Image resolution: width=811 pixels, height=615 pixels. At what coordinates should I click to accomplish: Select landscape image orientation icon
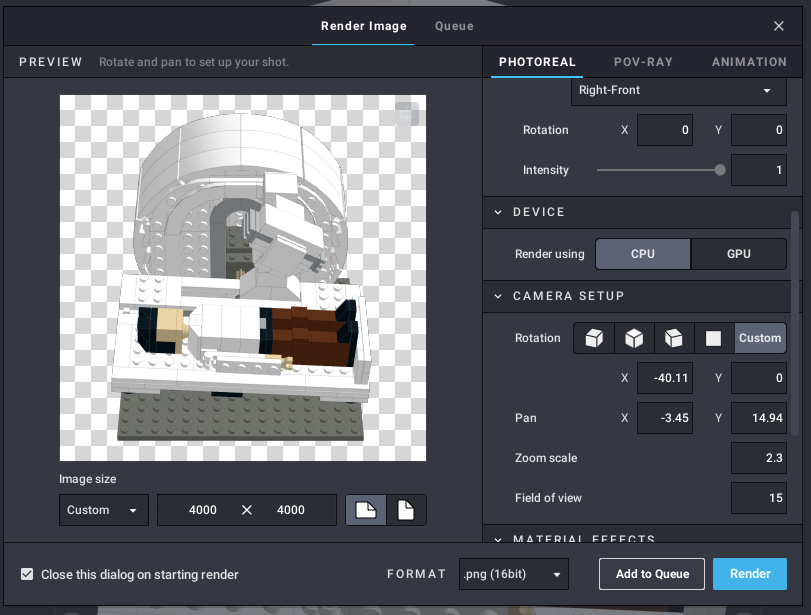[x=366, y=511]
